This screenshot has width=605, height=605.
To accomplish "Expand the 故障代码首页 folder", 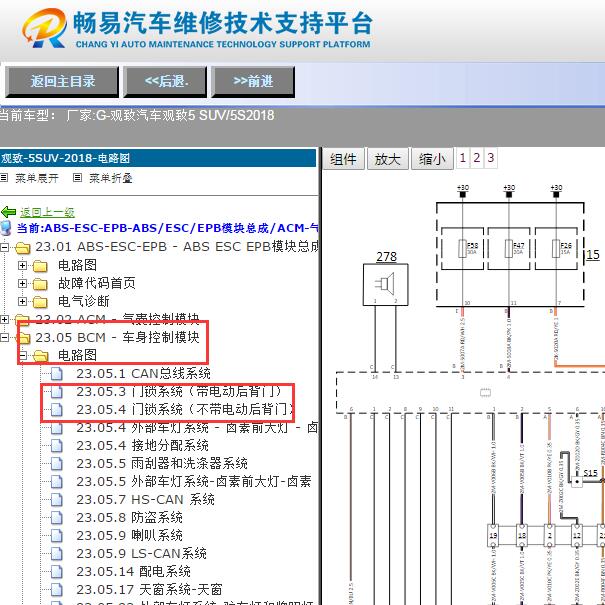I will 22,283.
